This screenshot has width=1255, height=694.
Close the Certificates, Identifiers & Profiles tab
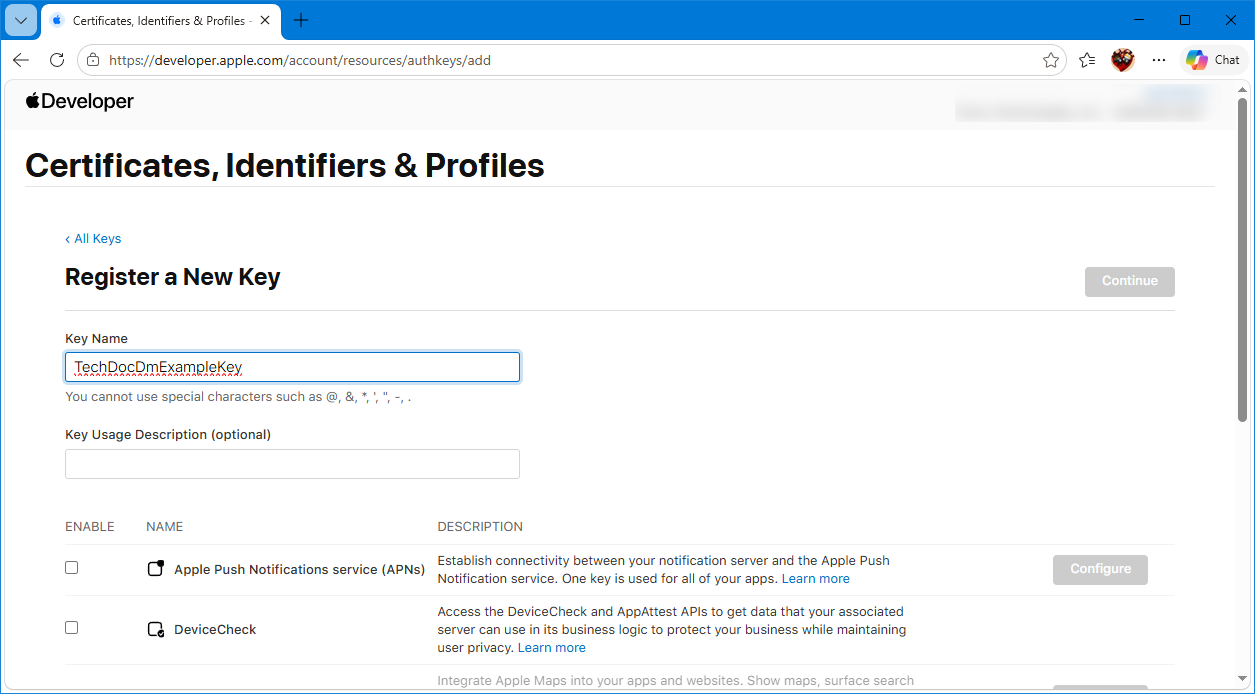click(265, 20)
